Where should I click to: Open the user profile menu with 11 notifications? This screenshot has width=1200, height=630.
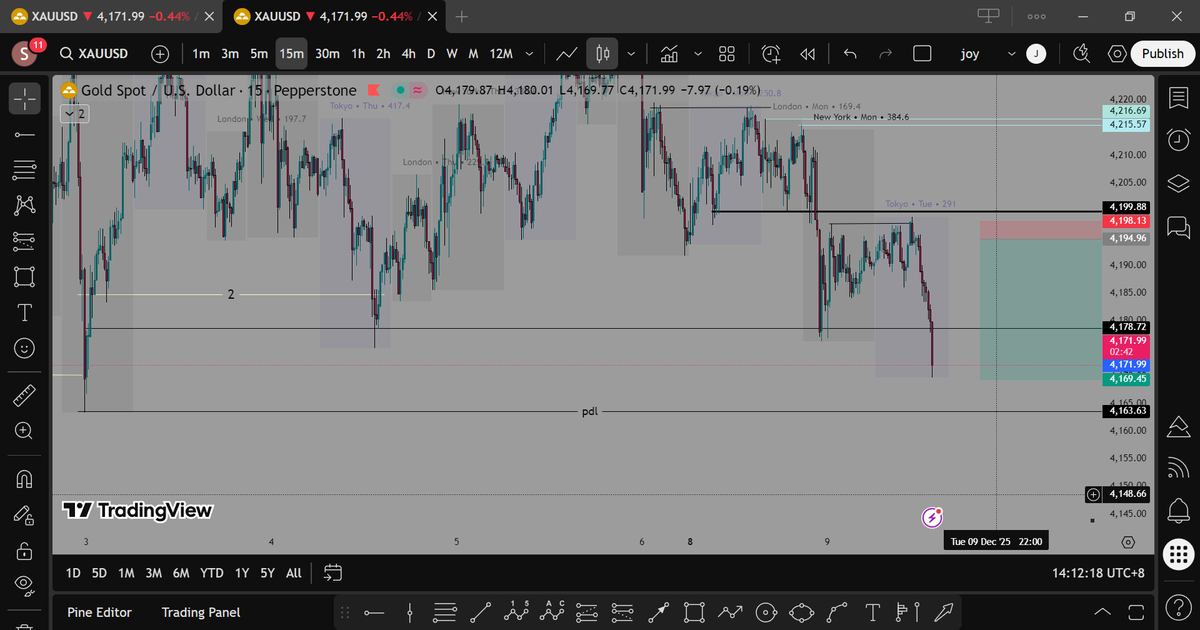click(x=26, y=54)
